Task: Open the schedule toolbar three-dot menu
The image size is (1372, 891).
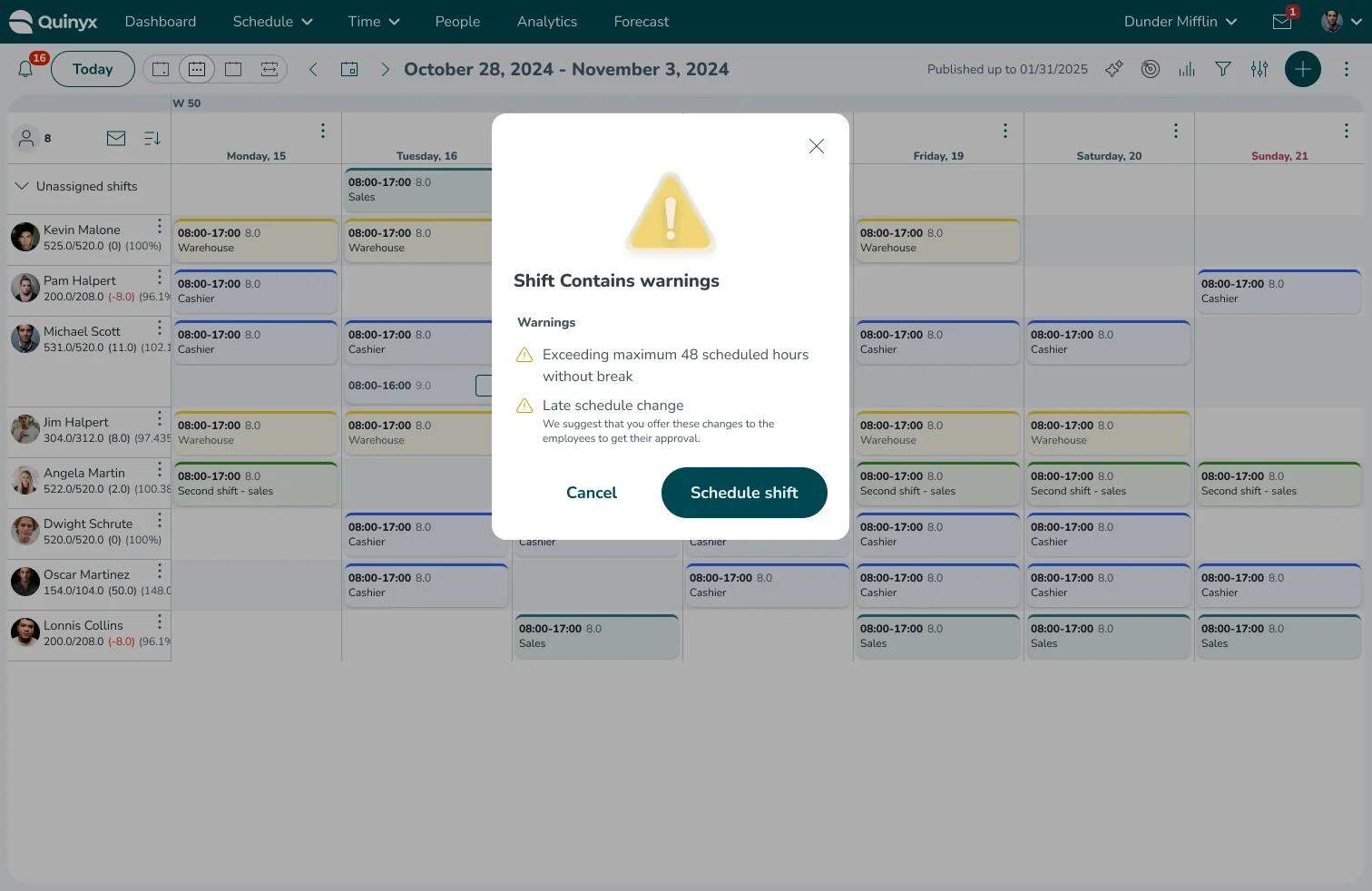Action: coord(1347,69)
